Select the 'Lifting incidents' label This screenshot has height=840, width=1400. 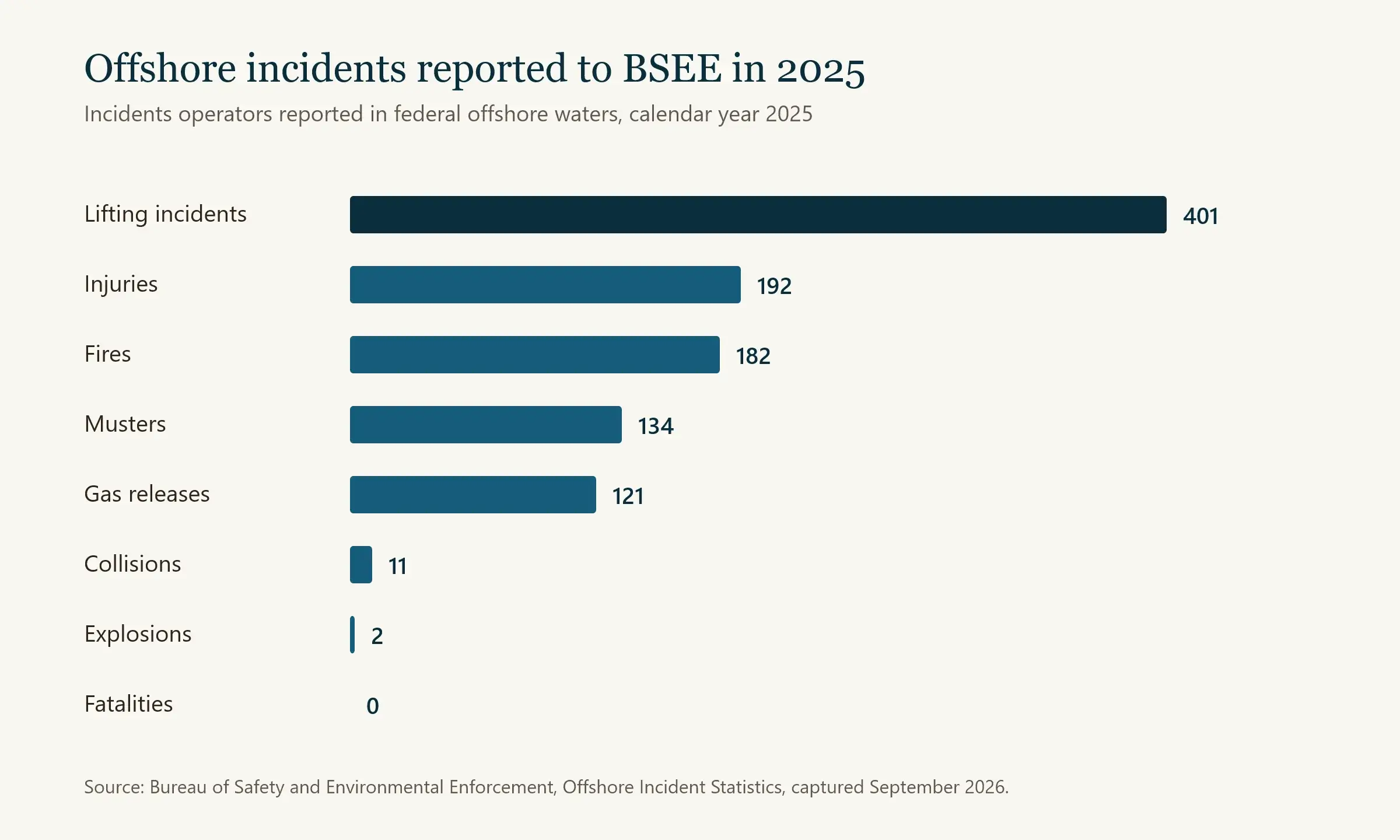coord(165,215)
